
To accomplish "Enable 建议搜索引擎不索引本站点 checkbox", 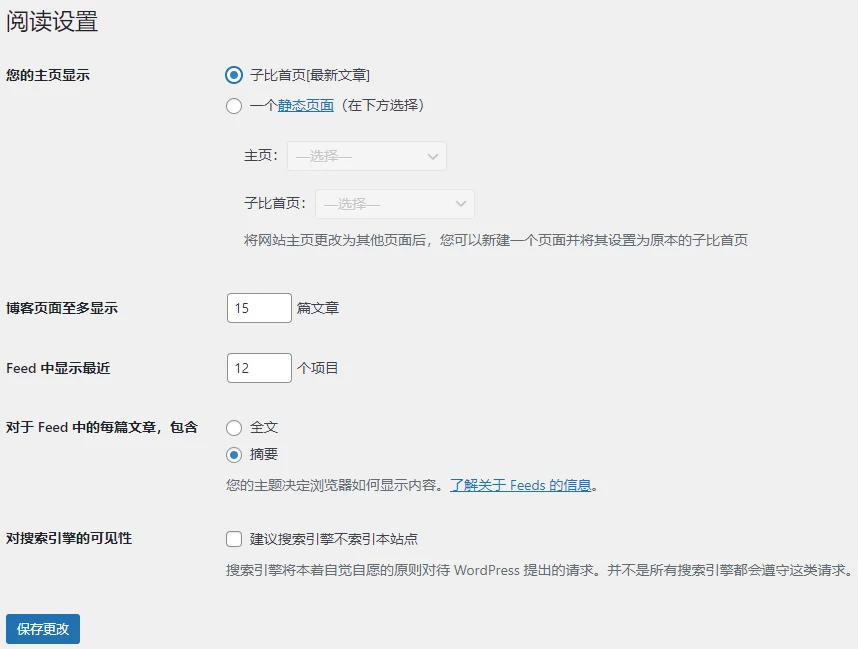I will pos(234,539).
